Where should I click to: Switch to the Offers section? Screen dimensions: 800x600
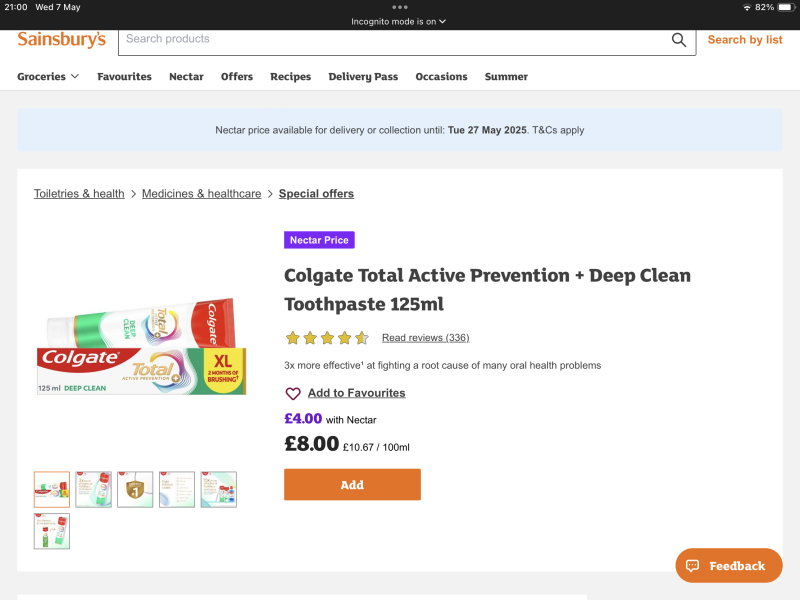pyautogui.click(x=236, y=76)
